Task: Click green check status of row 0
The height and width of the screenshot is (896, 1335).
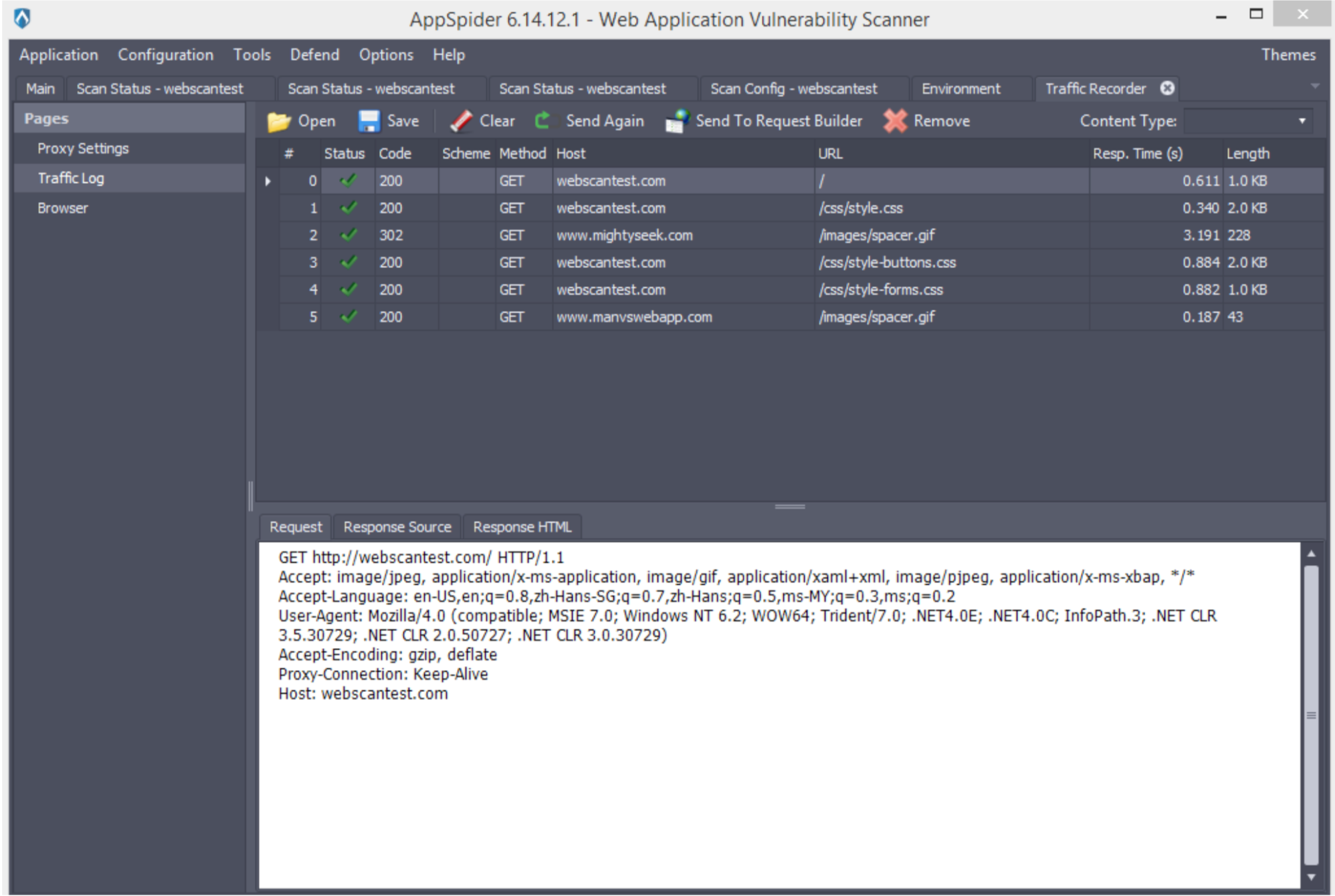Action: click(348, 181)
